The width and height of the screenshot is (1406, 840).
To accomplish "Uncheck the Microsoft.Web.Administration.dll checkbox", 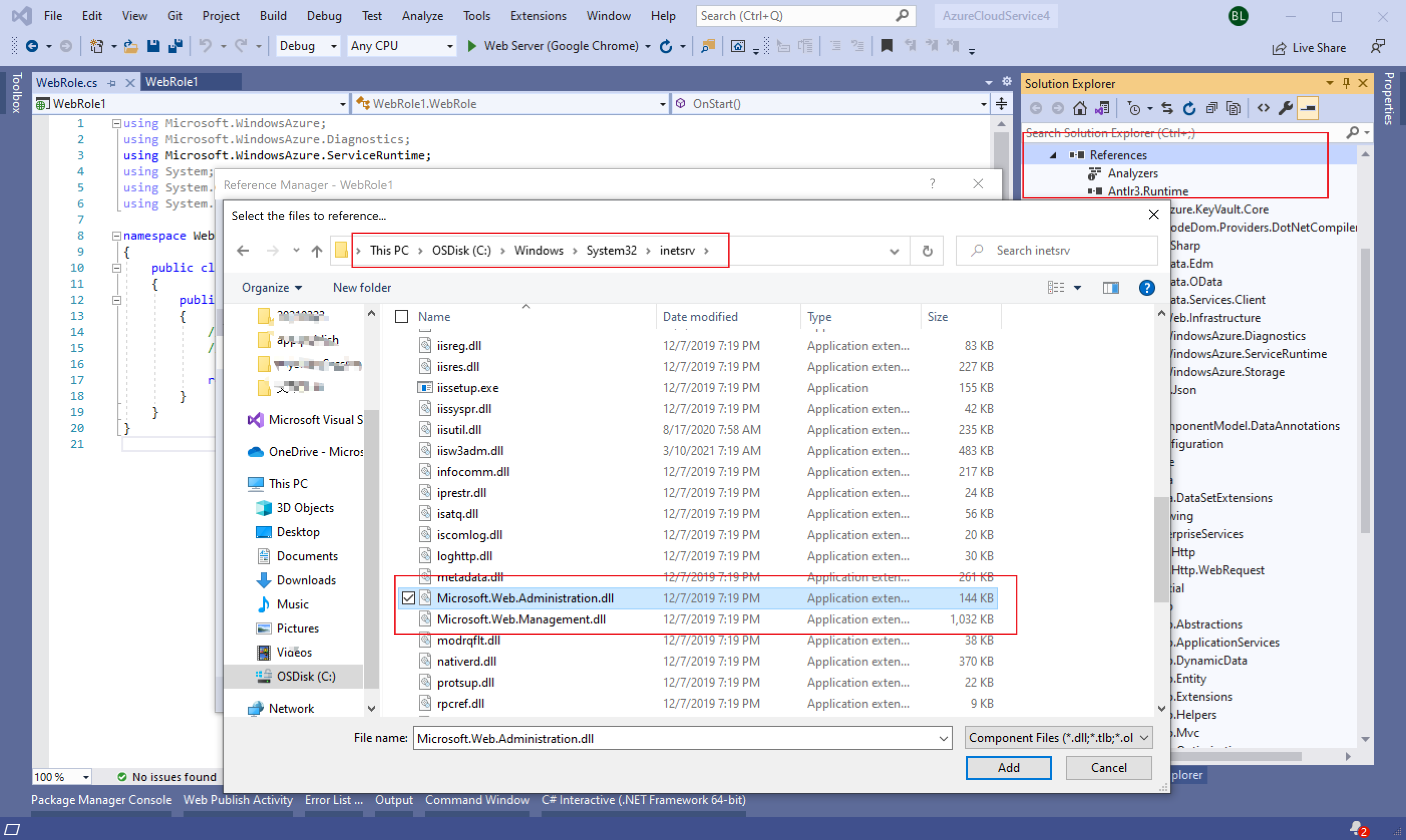I will click(408, 598).
